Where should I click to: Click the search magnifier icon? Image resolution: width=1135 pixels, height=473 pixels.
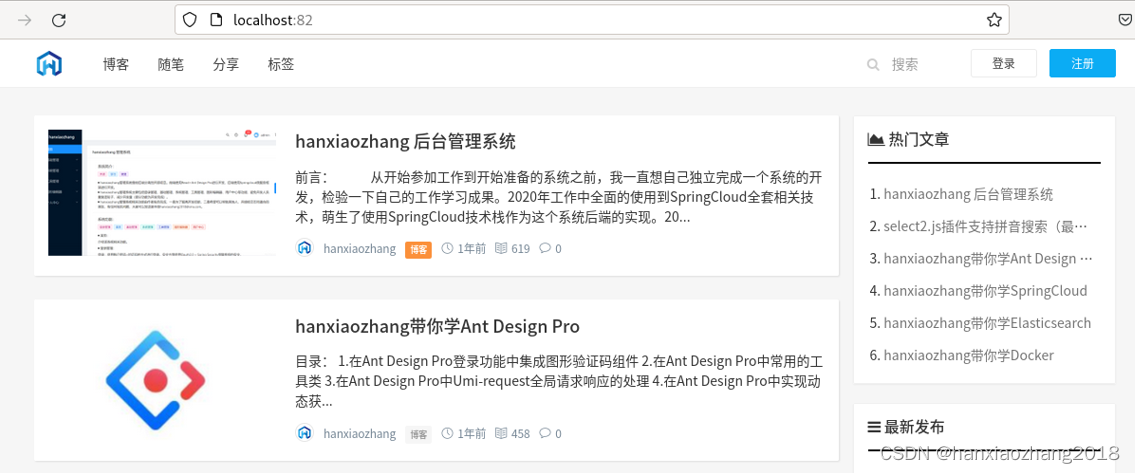coord(873,64)
